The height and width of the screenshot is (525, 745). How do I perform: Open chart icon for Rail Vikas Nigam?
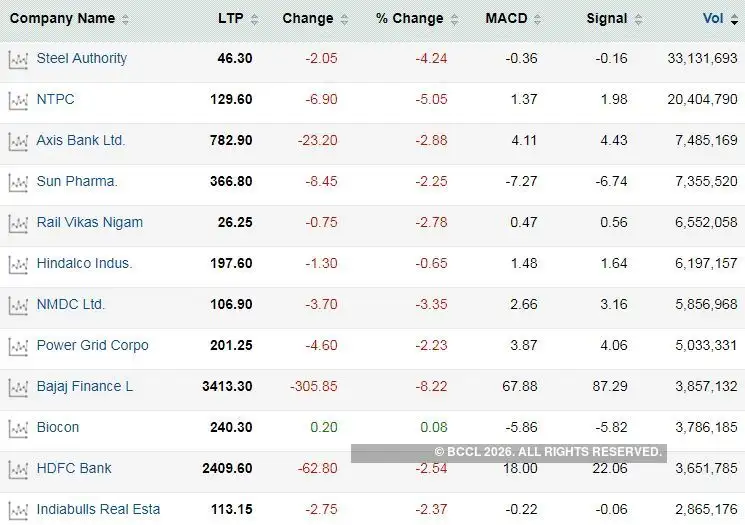tap(17, 223)
